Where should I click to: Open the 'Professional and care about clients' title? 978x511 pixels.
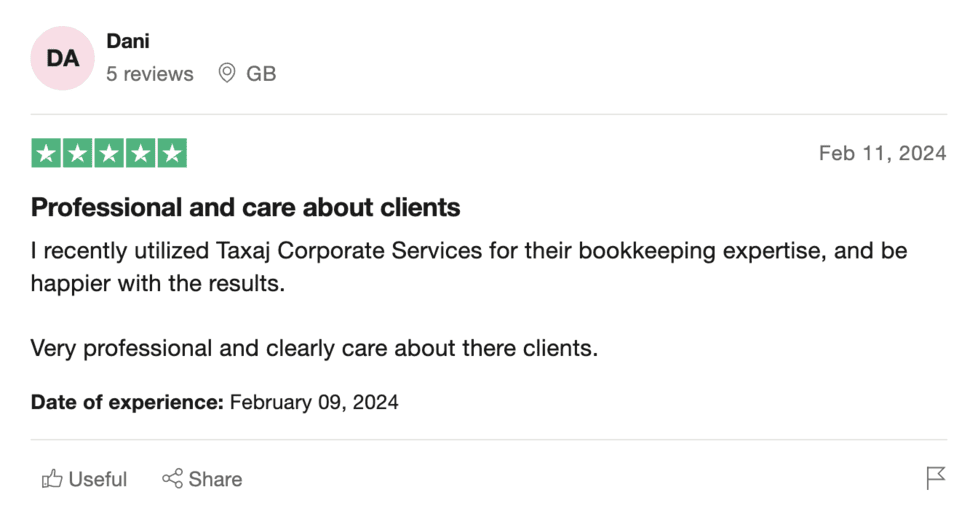[246, 207]
